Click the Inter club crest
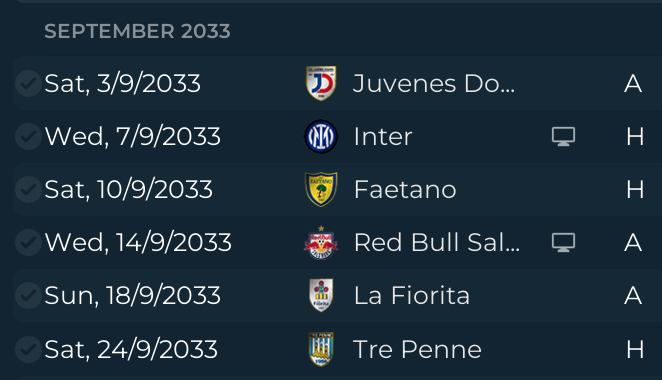662x380 pixels. point(321,136)
